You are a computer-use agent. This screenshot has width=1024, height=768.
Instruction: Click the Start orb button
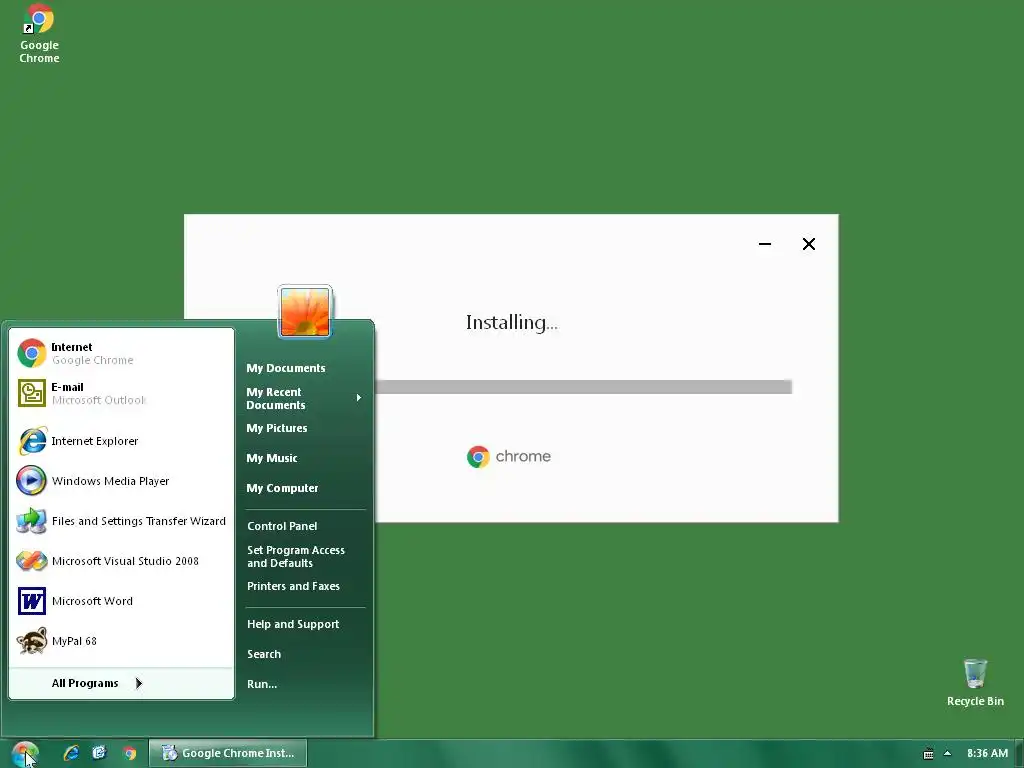click(x=25, y=754)
